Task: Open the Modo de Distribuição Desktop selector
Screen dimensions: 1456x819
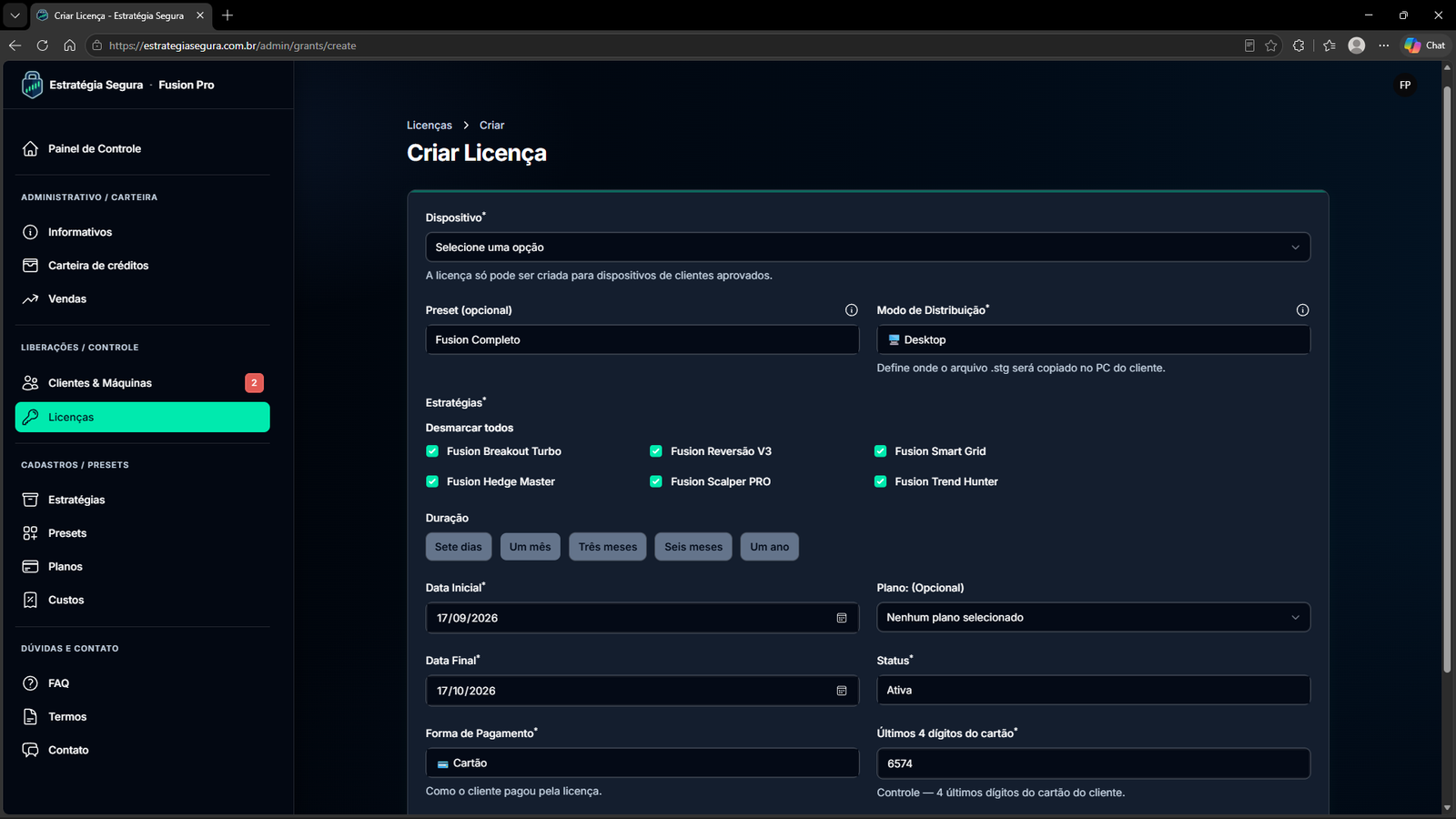Action: point(1093,339)
